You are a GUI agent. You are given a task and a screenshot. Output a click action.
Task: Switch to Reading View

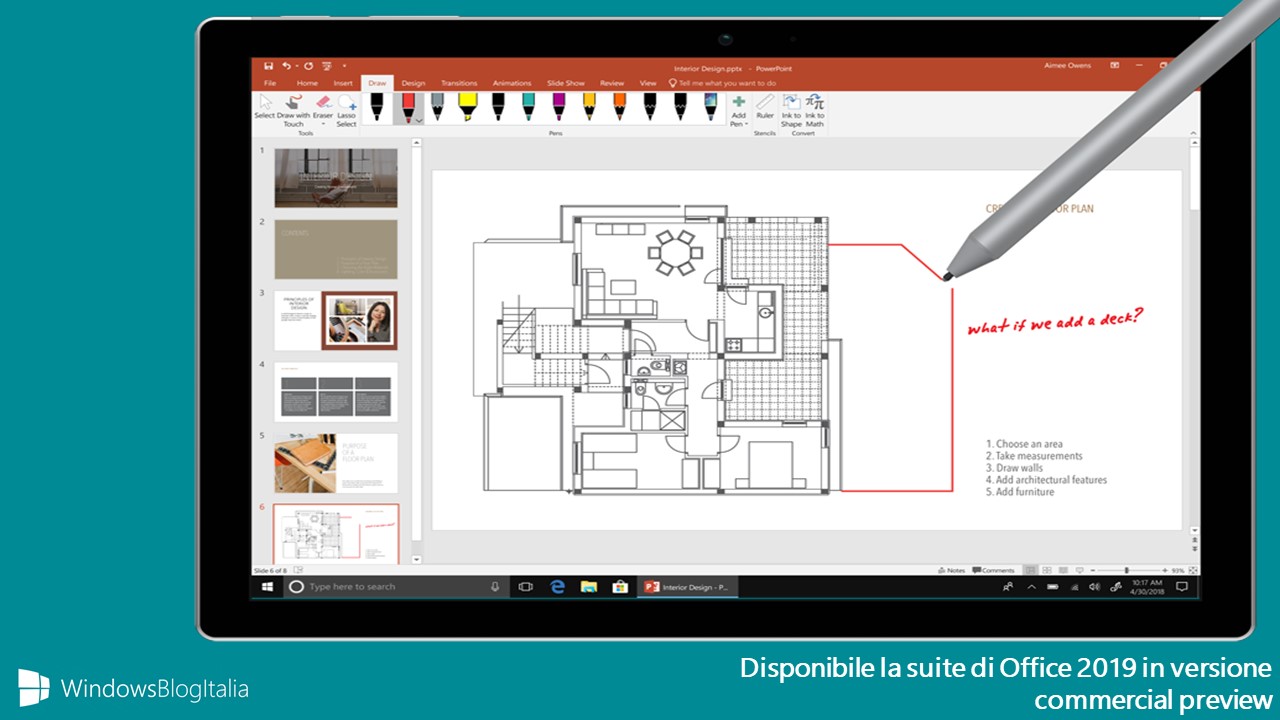click(1063, 570)
